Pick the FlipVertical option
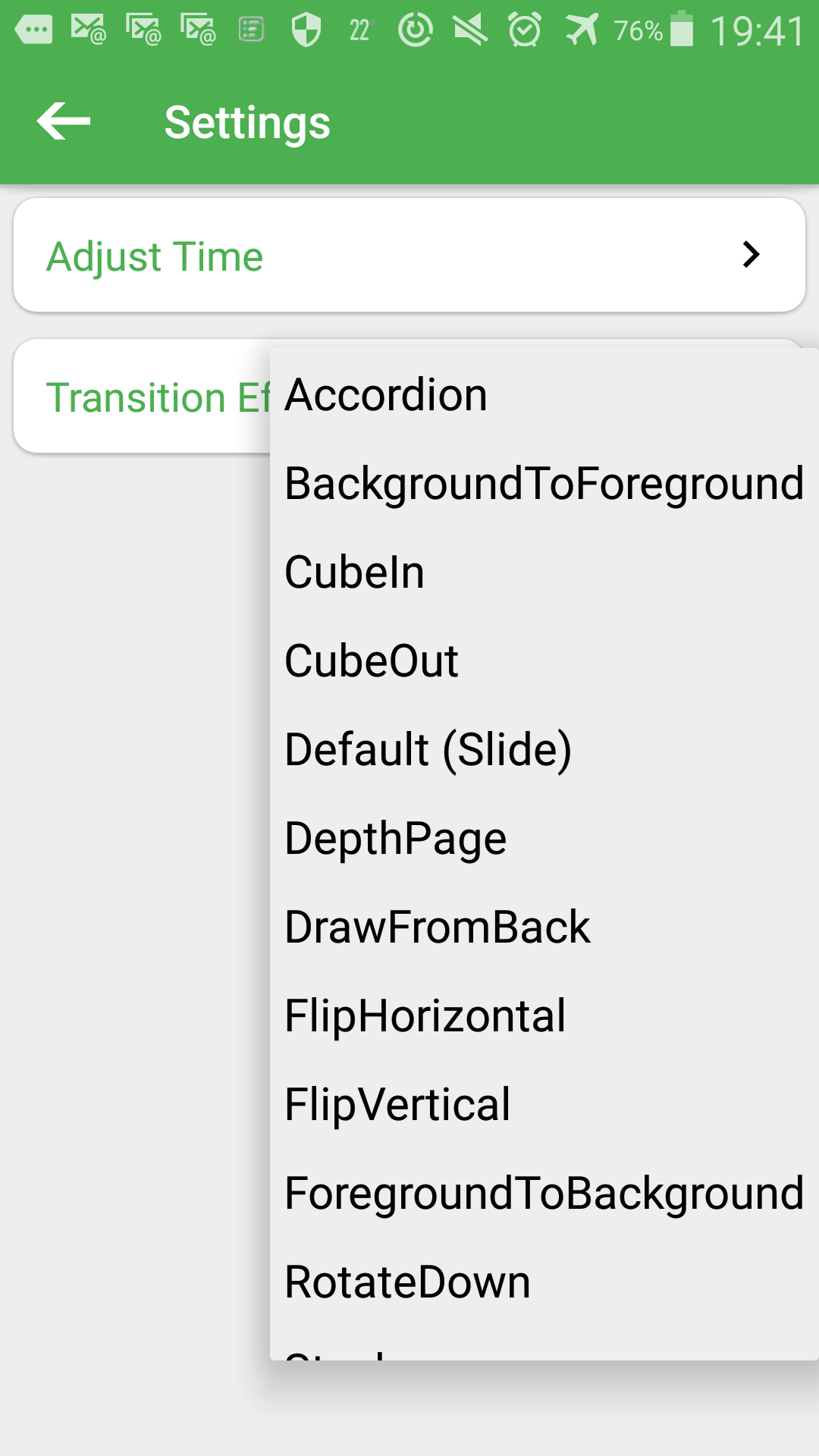 [x=544, y=1104]
